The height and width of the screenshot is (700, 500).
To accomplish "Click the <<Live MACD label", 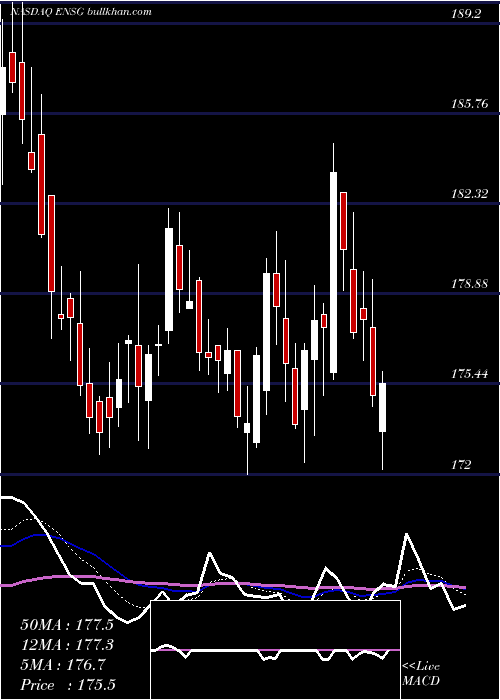I will coord(421,674).
